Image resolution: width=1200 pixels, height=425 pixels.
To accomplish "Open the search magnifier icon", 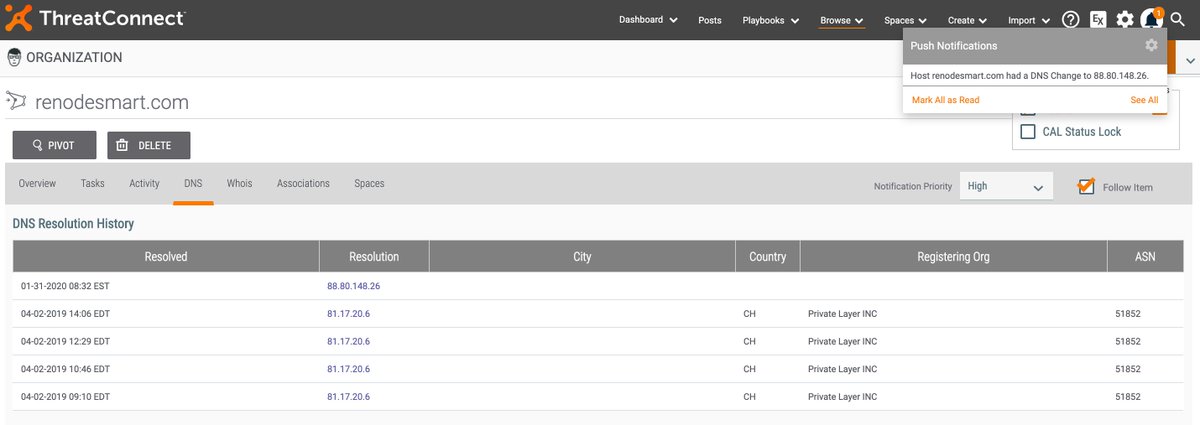I will [x=1178, y=20].
